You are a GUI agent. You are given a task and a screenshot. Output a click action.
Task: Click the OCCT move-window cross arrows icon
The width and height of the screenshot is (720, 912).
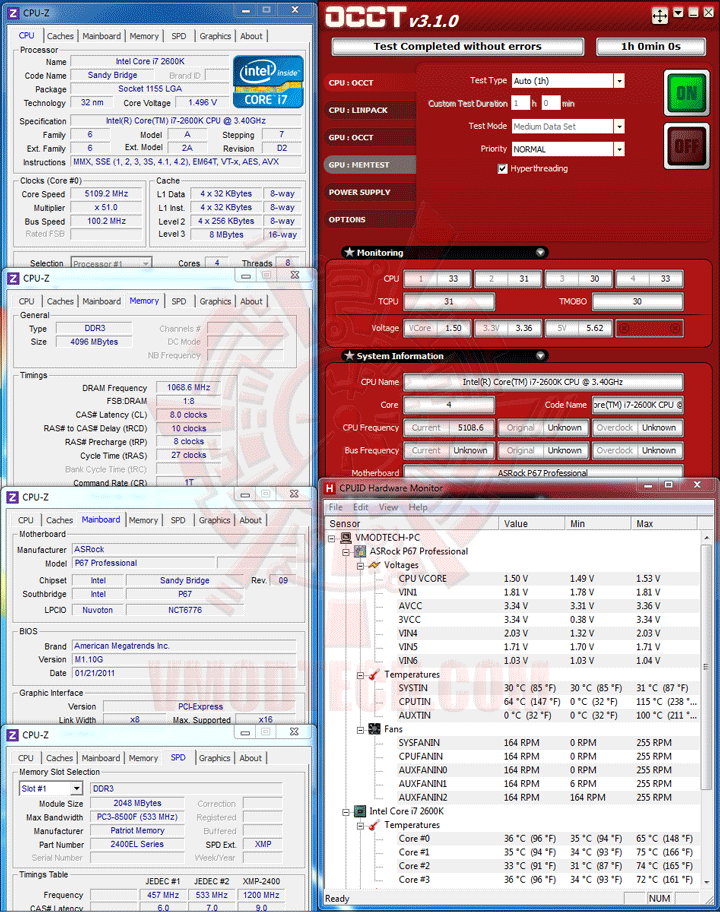[x=660, y=16]
